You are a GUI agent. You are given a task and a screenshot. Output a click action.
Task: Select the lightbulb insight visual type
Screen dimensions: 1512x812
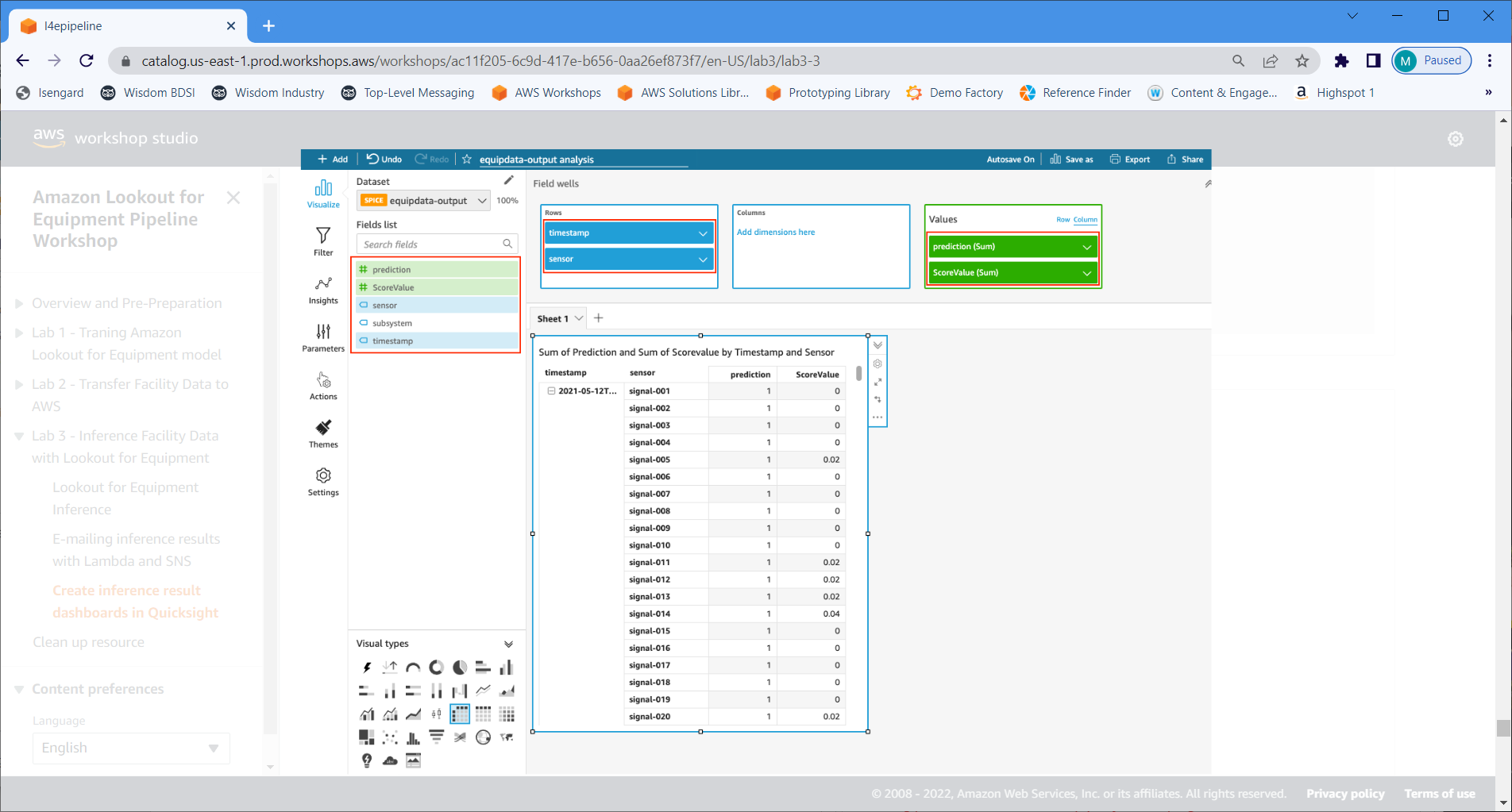367,760
